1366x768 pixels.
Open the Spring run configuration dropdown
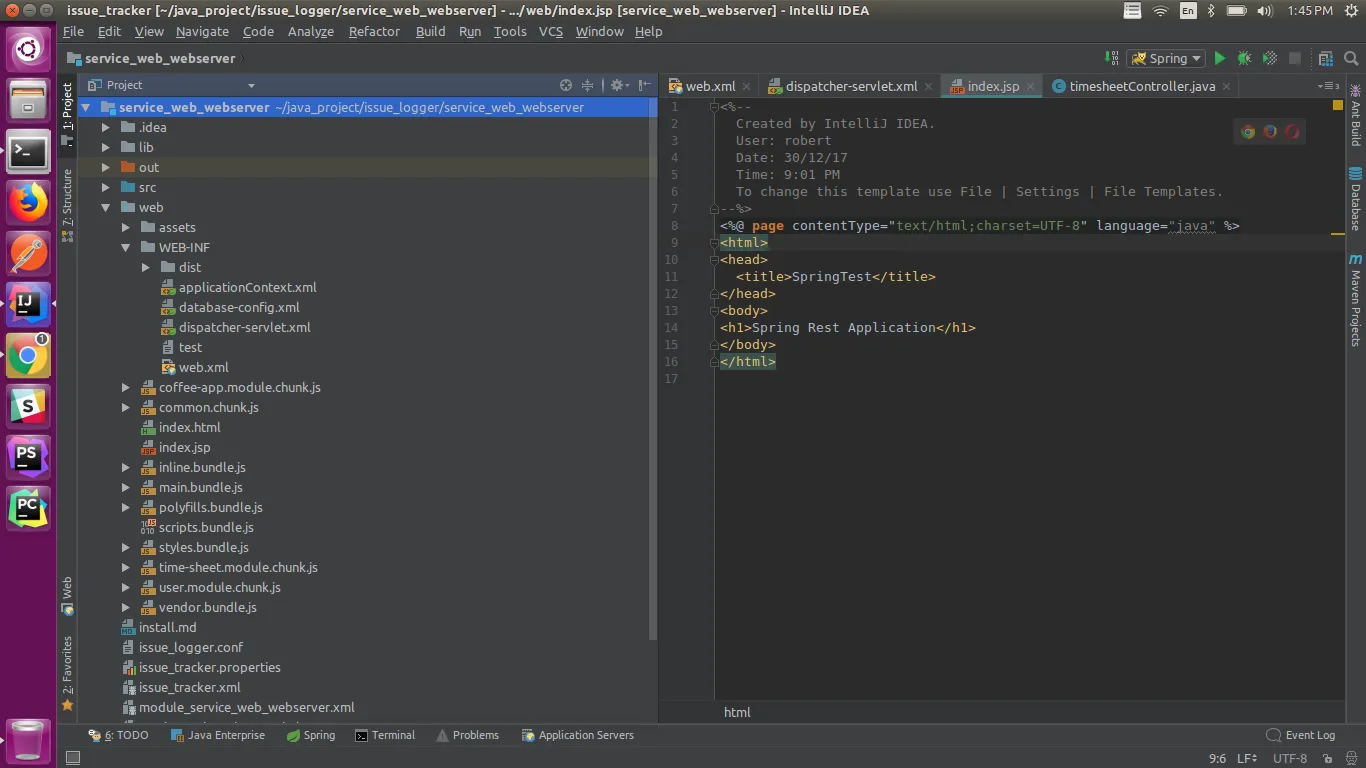point(1167,59)
